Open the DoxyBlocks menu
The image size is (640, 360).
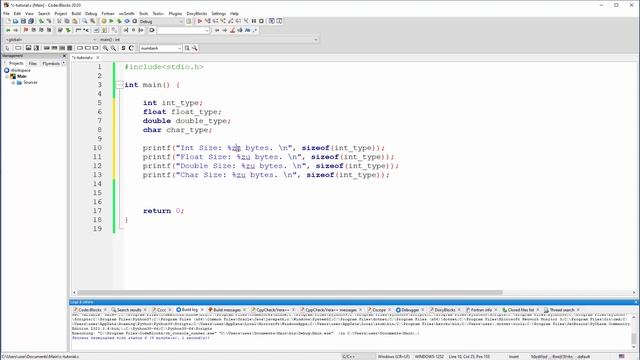click(x=196, y=13)
